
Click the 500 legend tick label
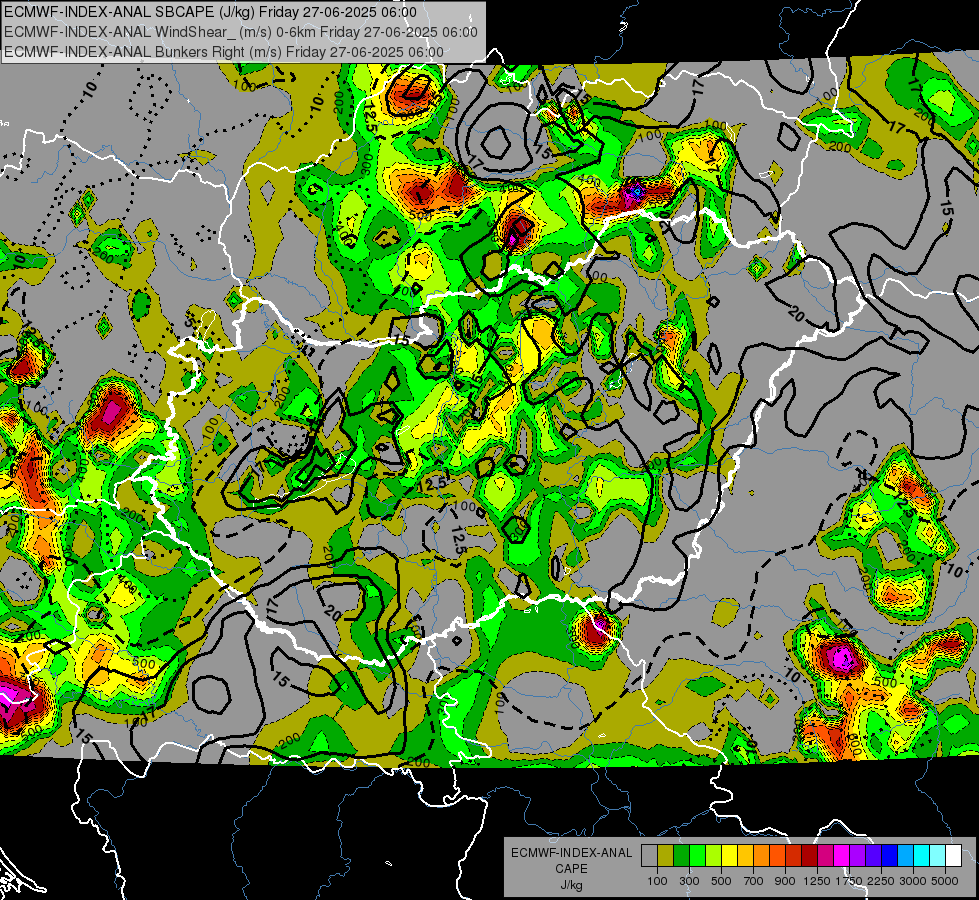click(x=721, y=881)
